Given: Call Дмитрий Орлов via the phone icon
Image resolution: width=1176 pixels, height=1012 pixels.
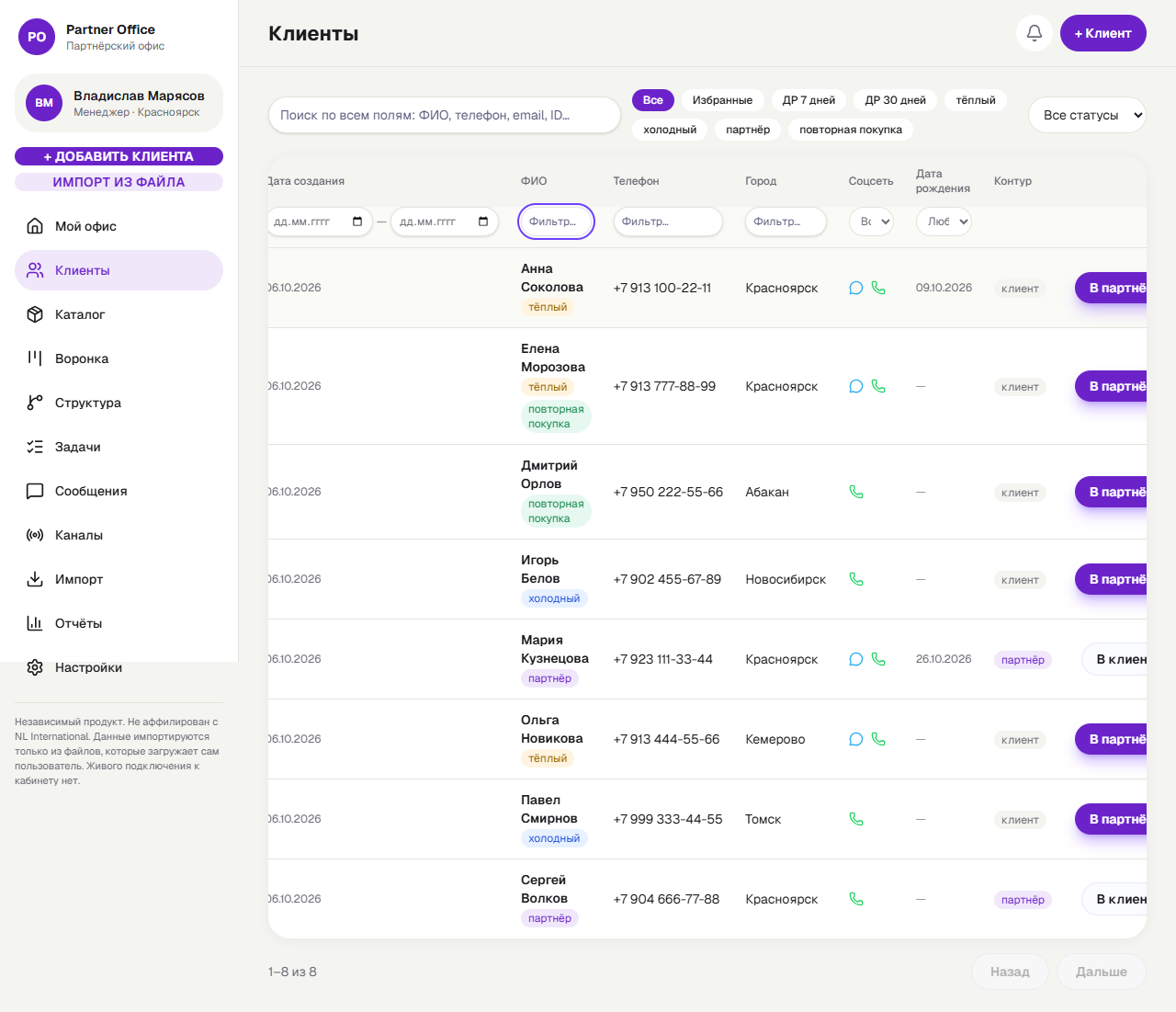Looking at the screenshot, I should (856, 492).
